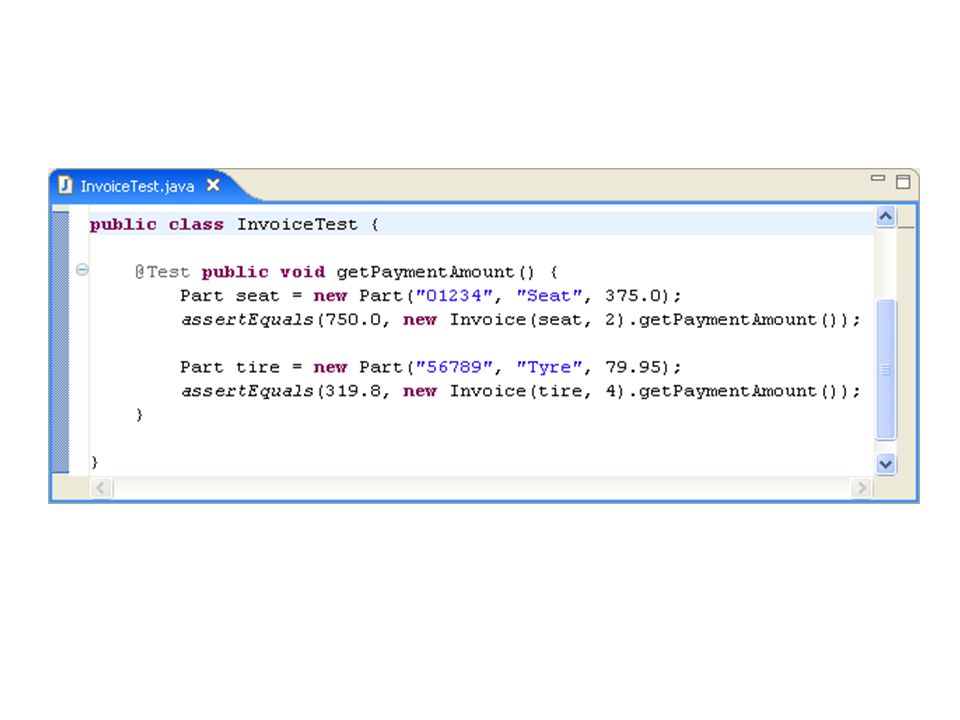Click the string "56789" in code
Viewport: 960px width, 720px height.
pyautogui.click(x=454, y=367)
